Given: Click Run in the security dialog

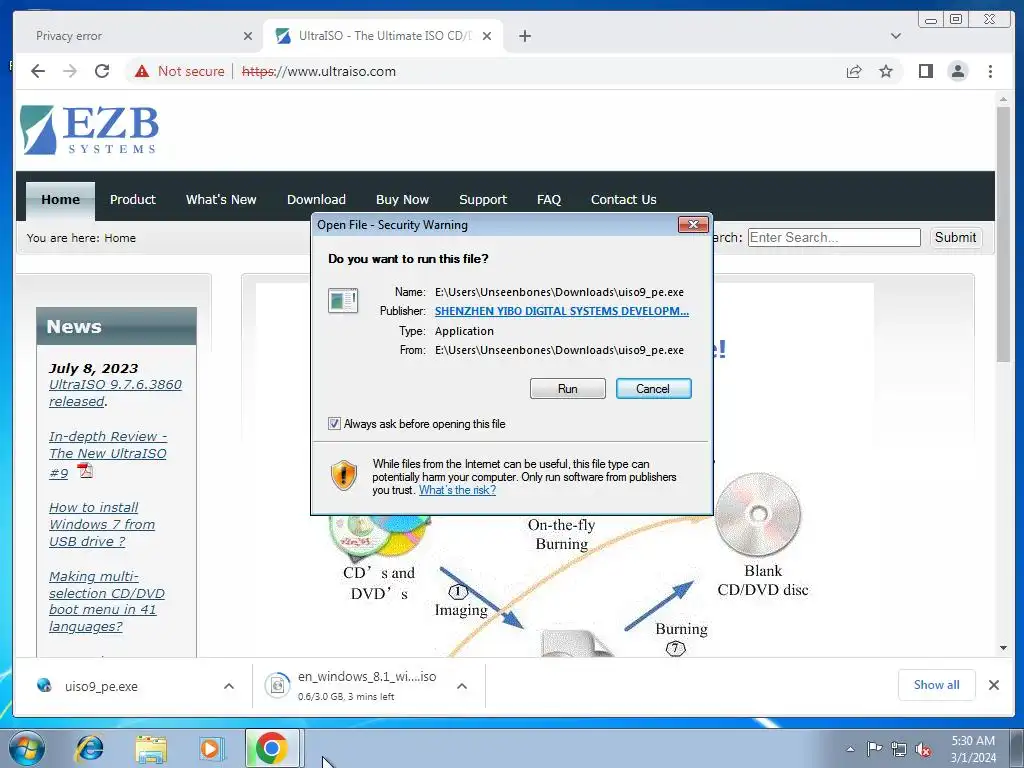Looking at the screenshot, I should [x=568, y=389].
